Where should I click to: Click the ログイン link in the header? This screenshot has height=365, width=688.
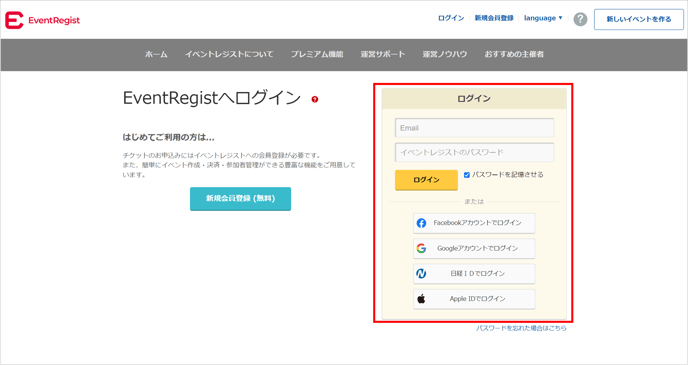coord(451,18)
